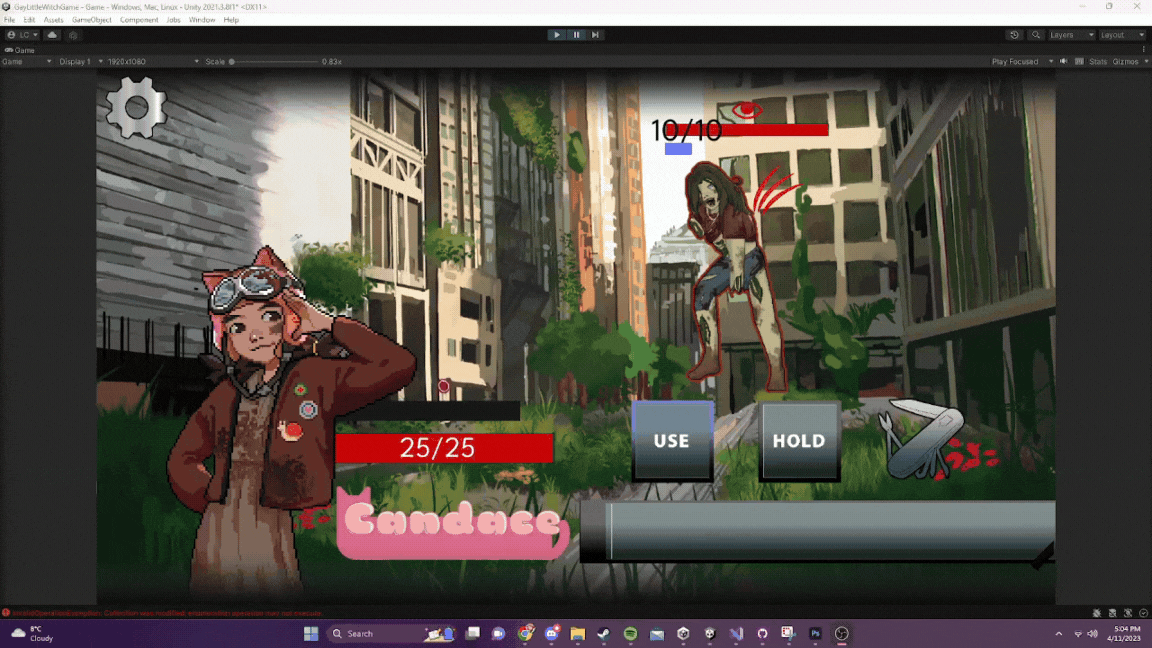Expand the Gizmos dropdown arrow
Image resolution: width=1152 pixels, height=648 pixels.
pos(1145,62)
